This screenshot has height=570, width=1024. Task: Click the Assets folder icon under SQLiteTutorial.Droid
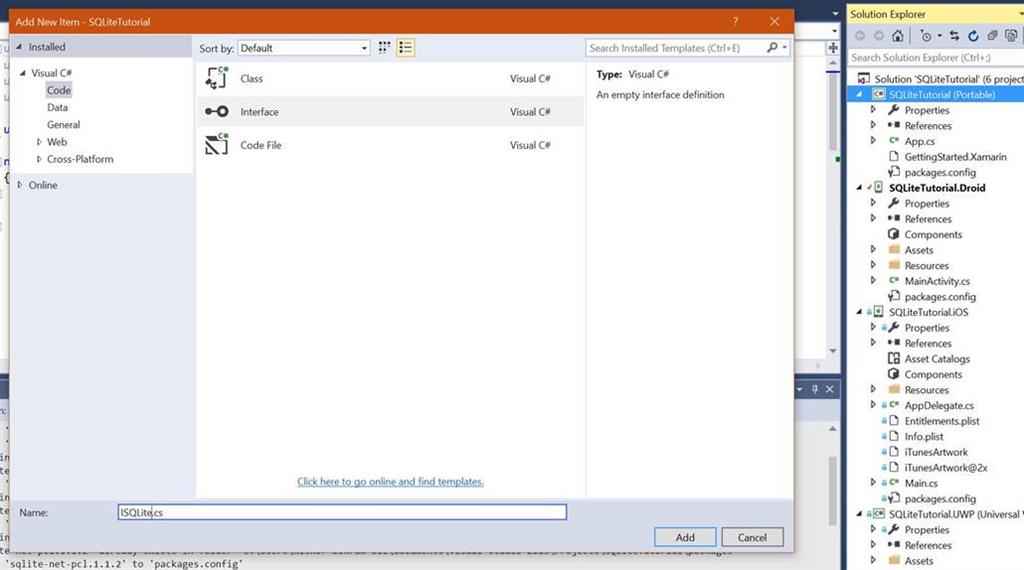point(893,249)
